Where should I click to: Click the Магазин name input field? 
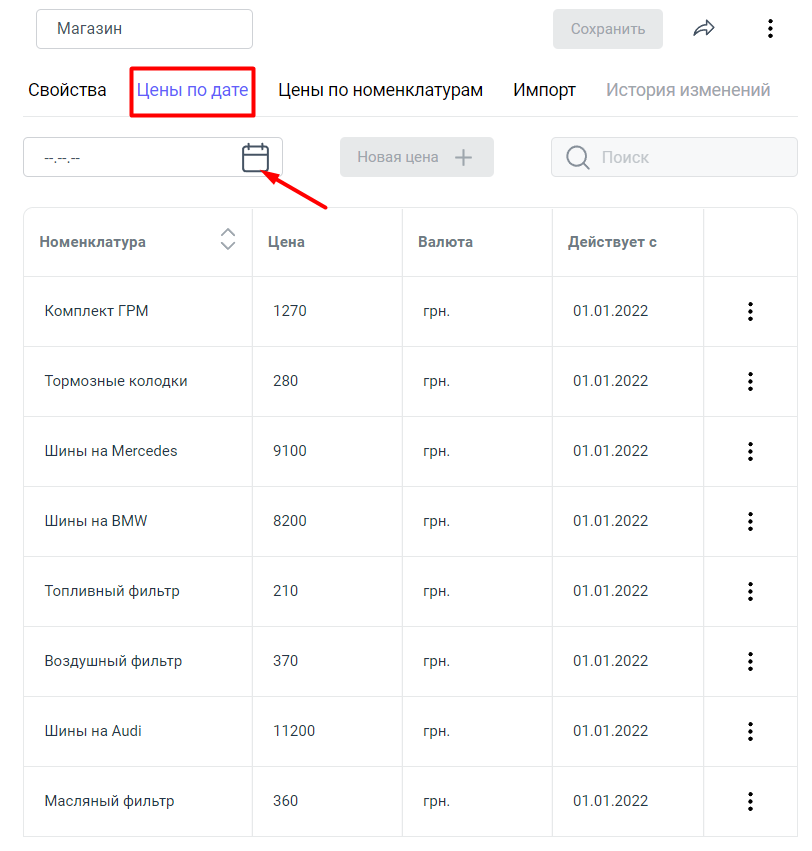click(x=144, y=29)
